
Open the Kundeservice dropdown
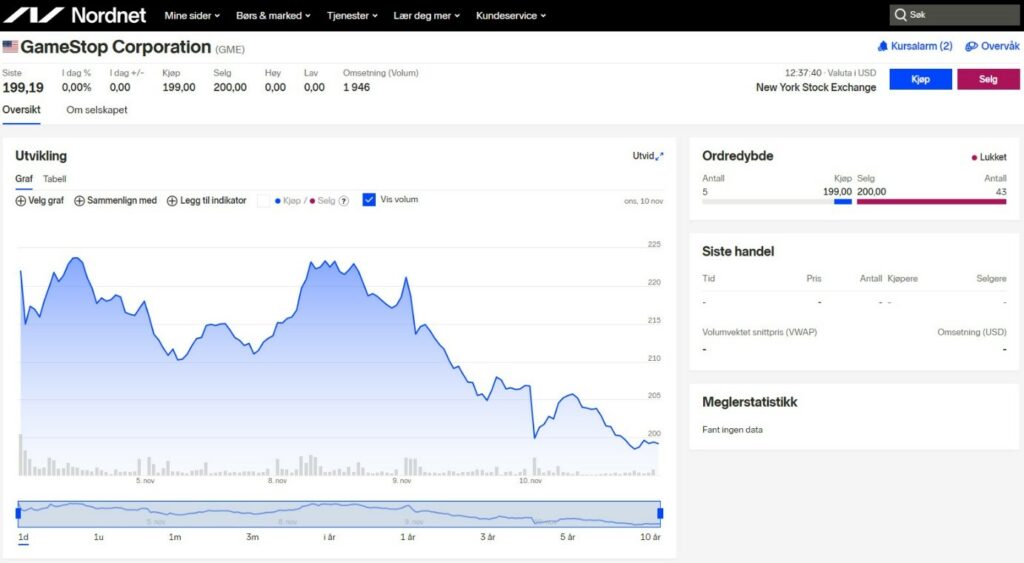coord(511,16)
